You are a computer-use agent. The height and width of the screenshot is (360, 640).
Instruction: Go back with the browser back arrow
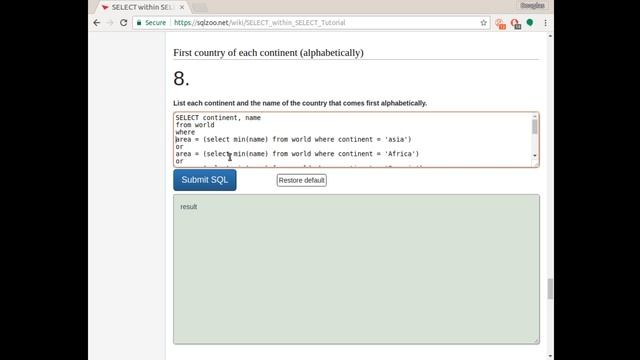(x=97, y=23)
